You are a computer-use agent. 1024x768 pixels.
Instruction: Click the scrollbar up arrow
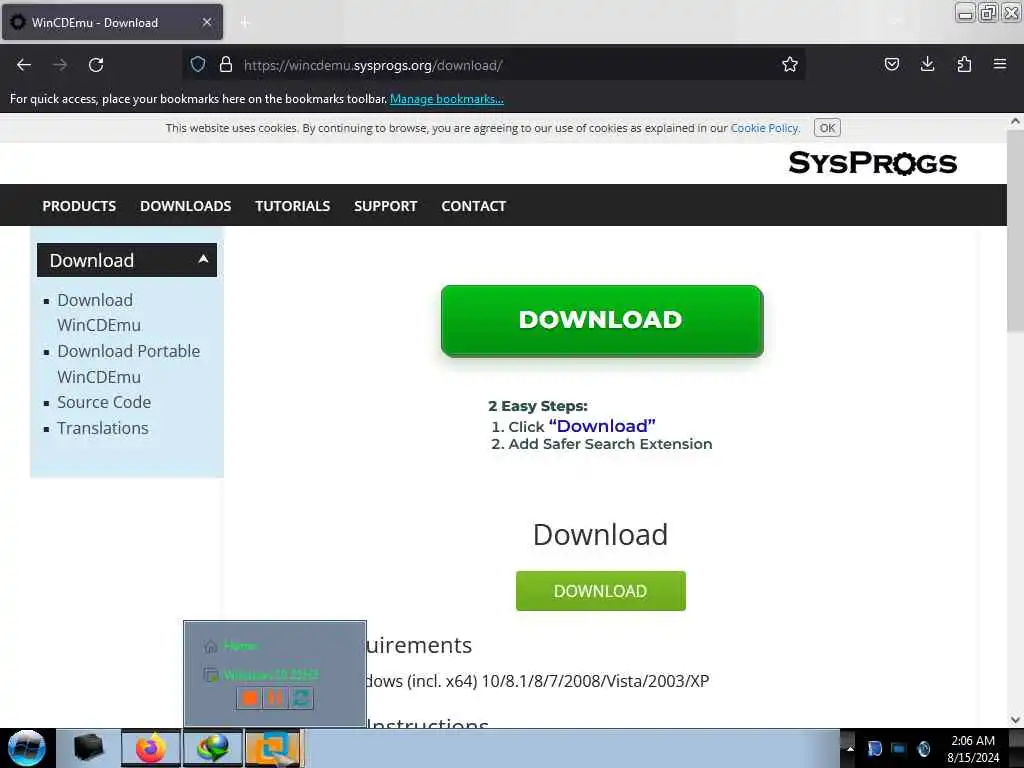[1015, 121]
